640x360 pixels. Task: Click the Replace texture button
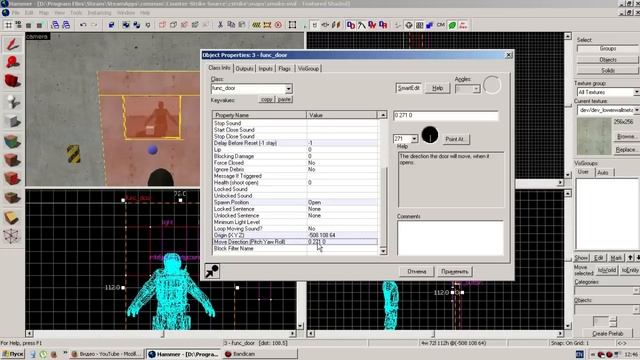626,150
